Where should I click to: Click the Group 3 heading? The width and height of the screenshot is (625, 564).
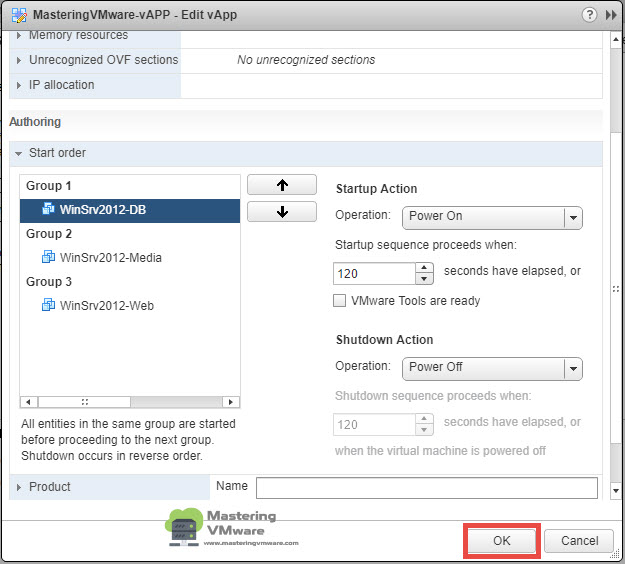(49, 281)
